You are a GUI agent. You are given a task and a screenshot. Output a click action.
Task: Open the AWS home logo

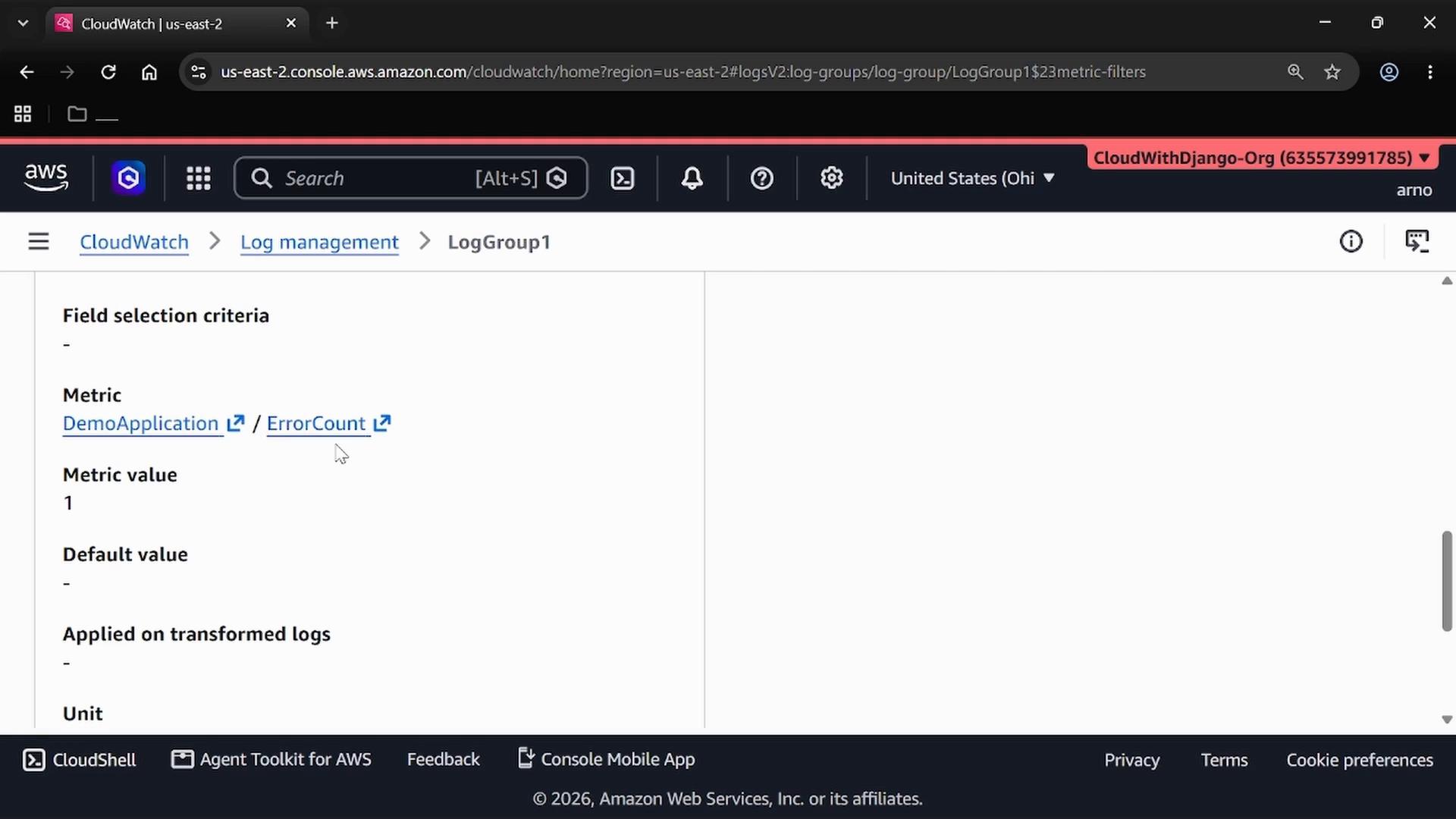click(x=46, y=177)
